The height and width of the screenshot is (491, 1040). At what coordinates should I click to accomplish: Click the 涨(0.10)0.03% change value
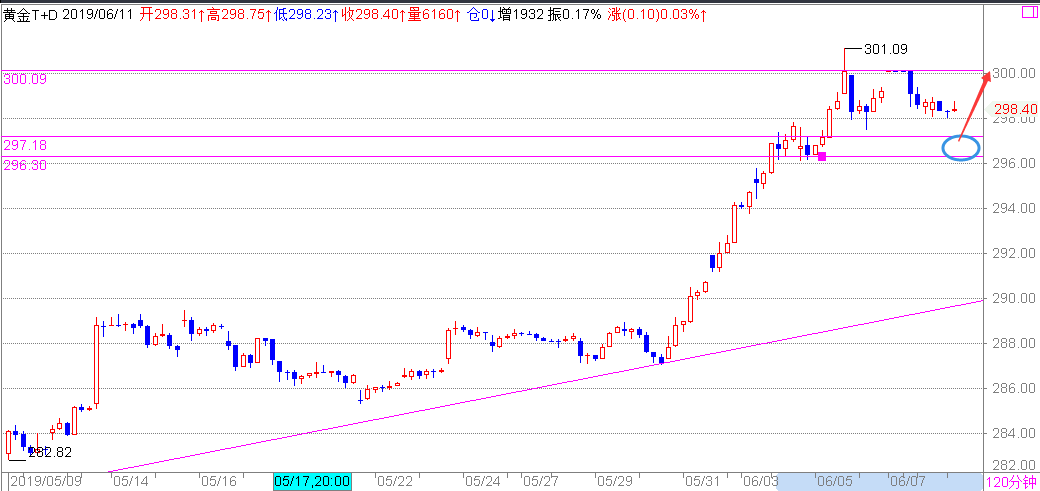pyautogui.click(x=656, y=15)
